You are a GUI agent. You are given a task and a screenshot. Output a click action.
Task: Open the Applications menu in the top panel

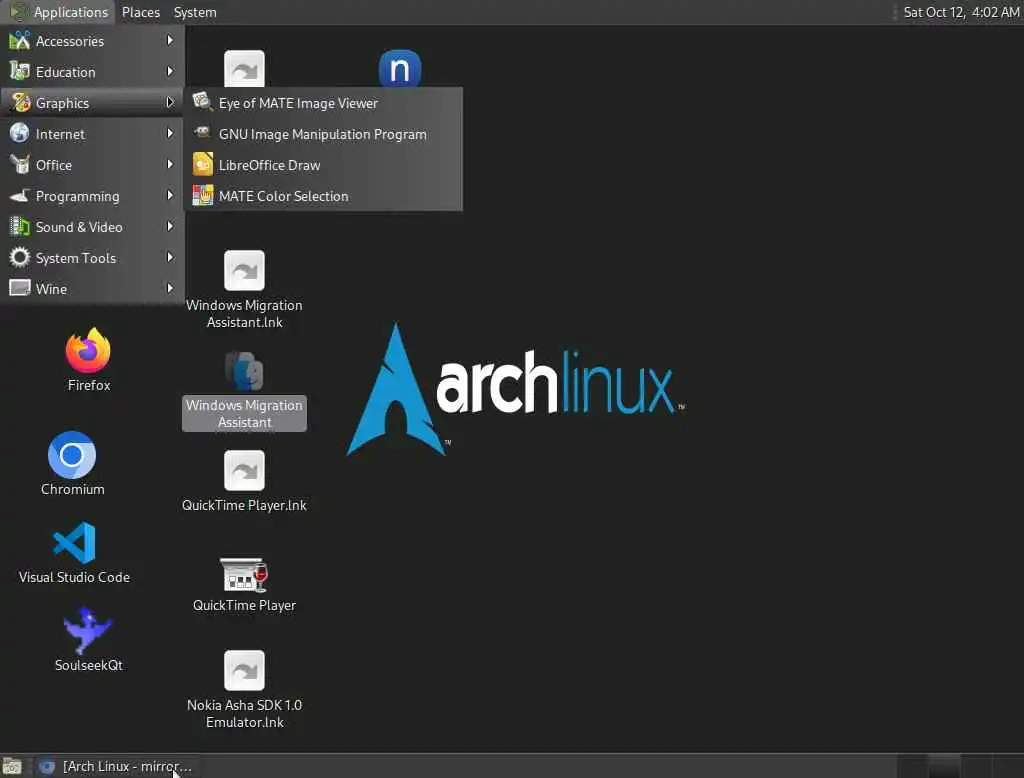pyautogui.click(x=59, y=12)
